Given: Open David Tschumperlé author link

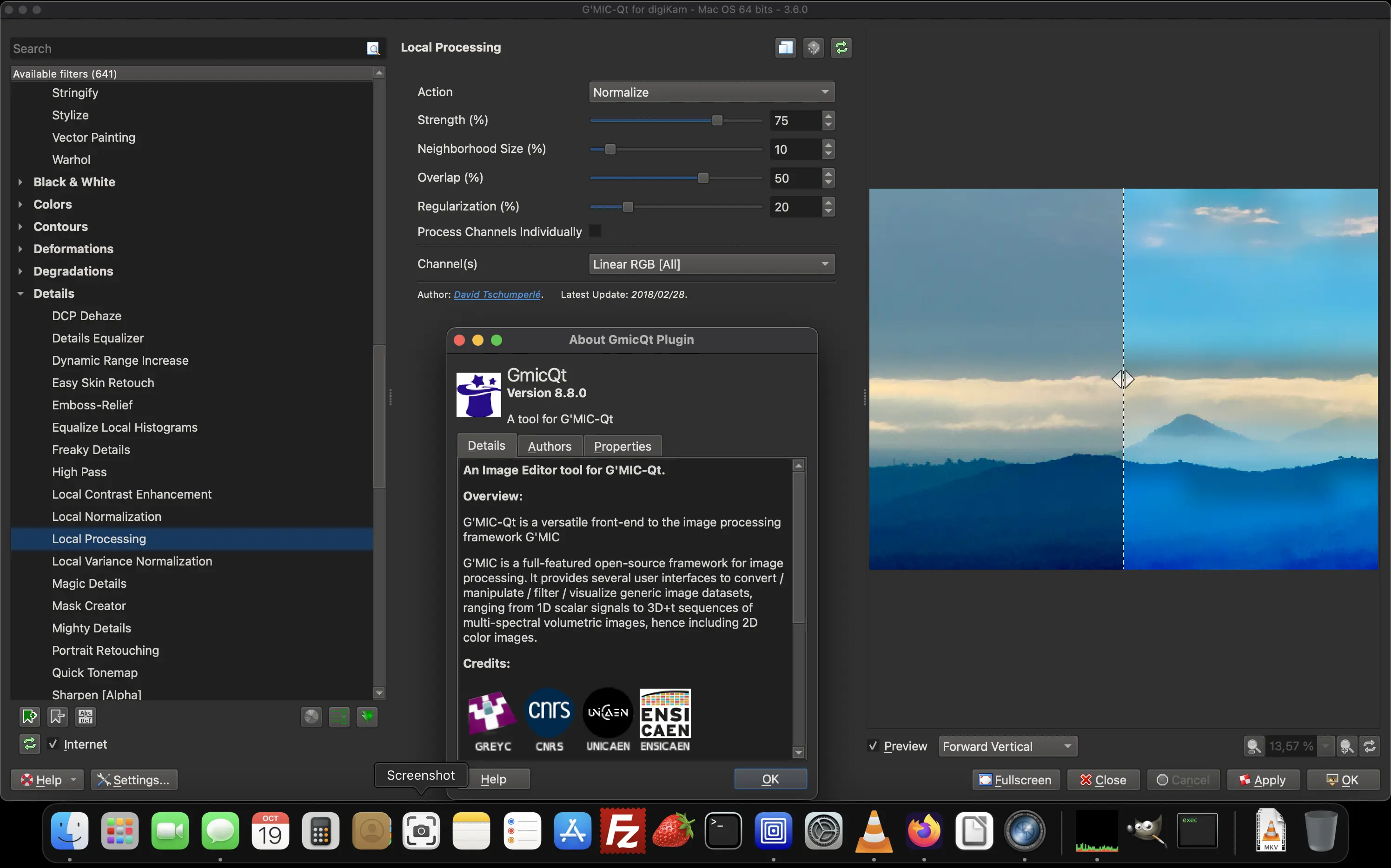Looking at the screenshot, I should (x=497, y=294).
